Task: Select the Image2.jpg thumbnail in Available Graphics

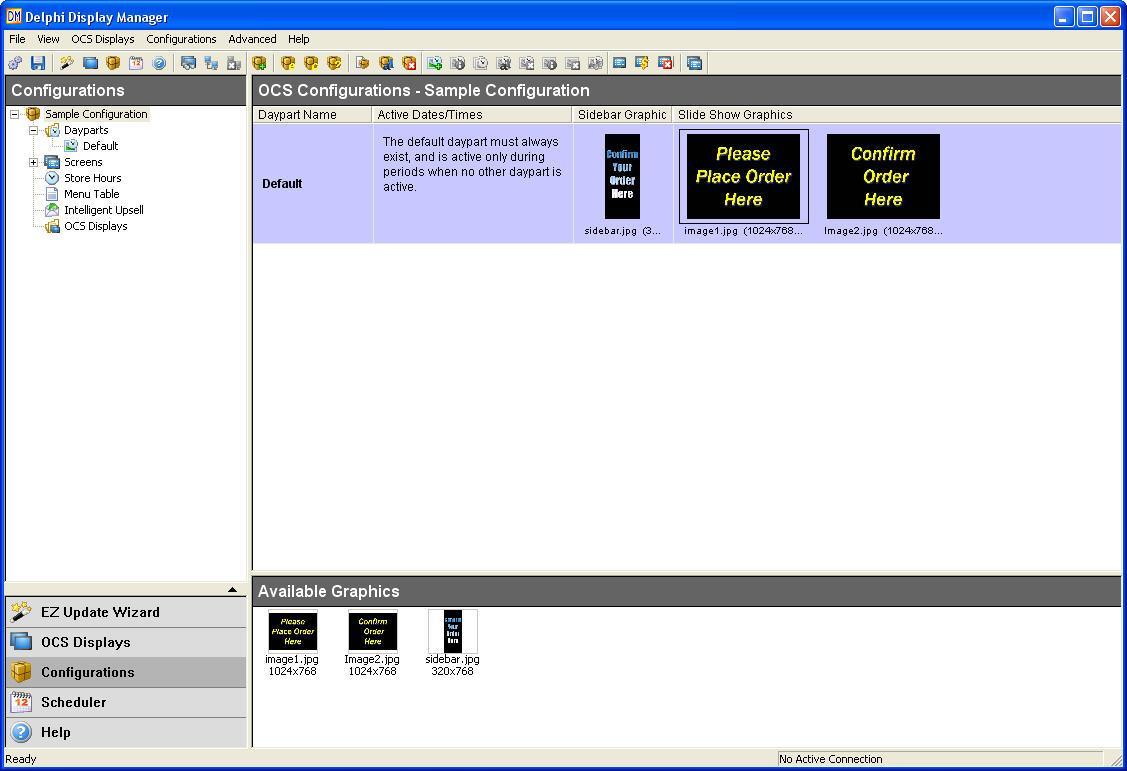Action: (x=372, y=631)
